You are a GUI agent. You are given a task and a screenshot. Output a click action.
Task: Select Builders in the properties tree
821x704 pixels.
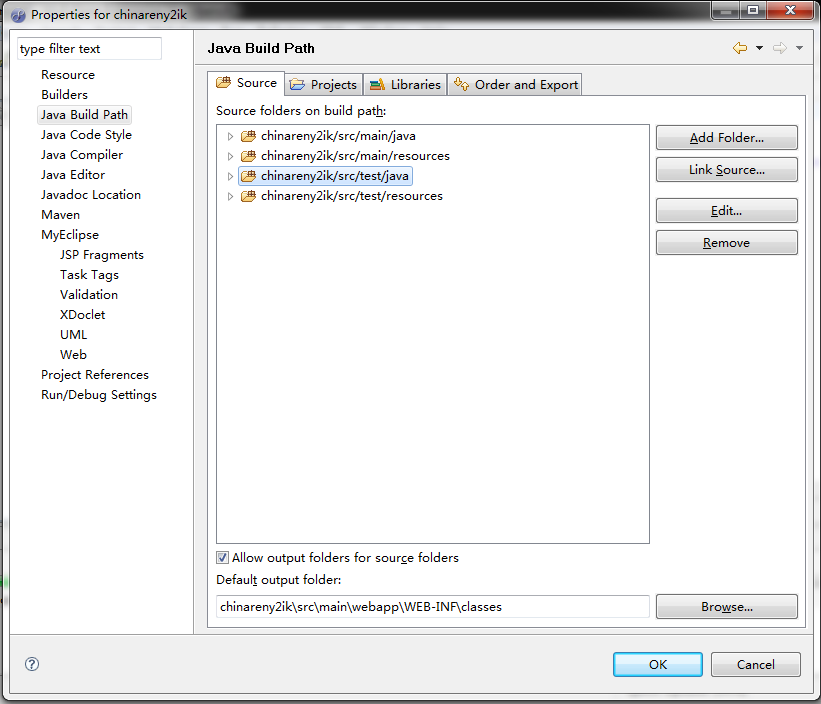[x=64, y=95]
